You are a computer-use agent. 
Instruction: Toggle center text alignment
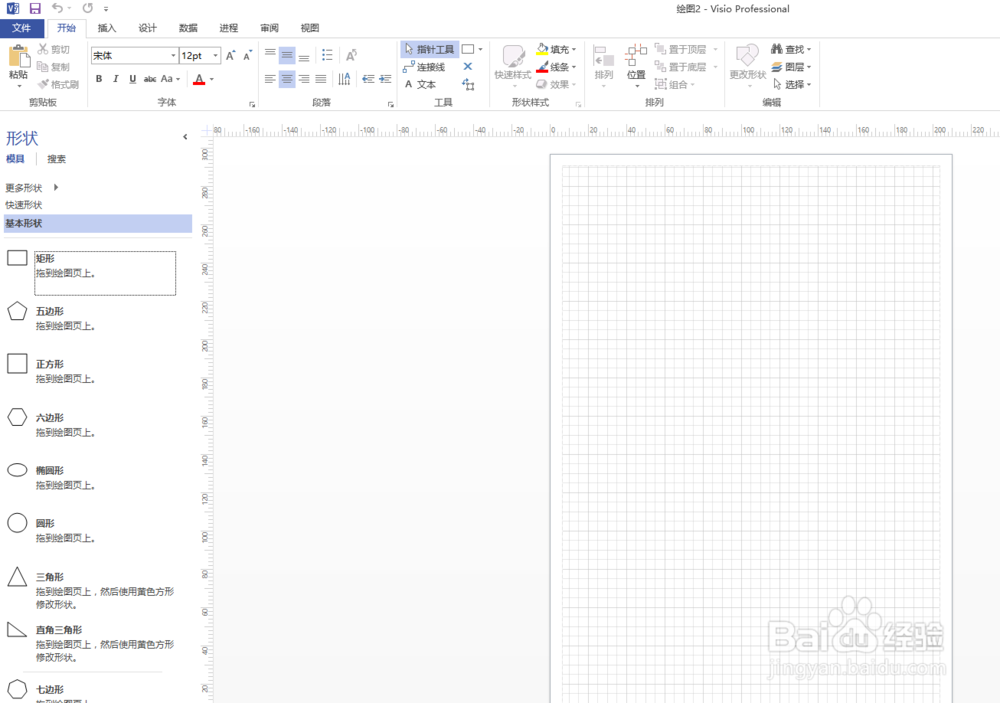[287, 79]
